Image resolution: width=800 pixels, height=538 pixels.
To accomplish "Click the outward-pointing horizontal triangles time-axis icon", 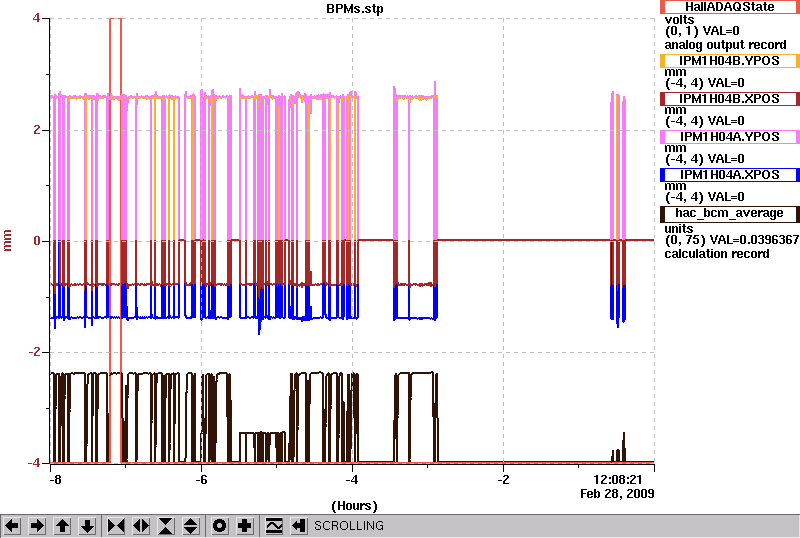I will click(x=141, y=525).
